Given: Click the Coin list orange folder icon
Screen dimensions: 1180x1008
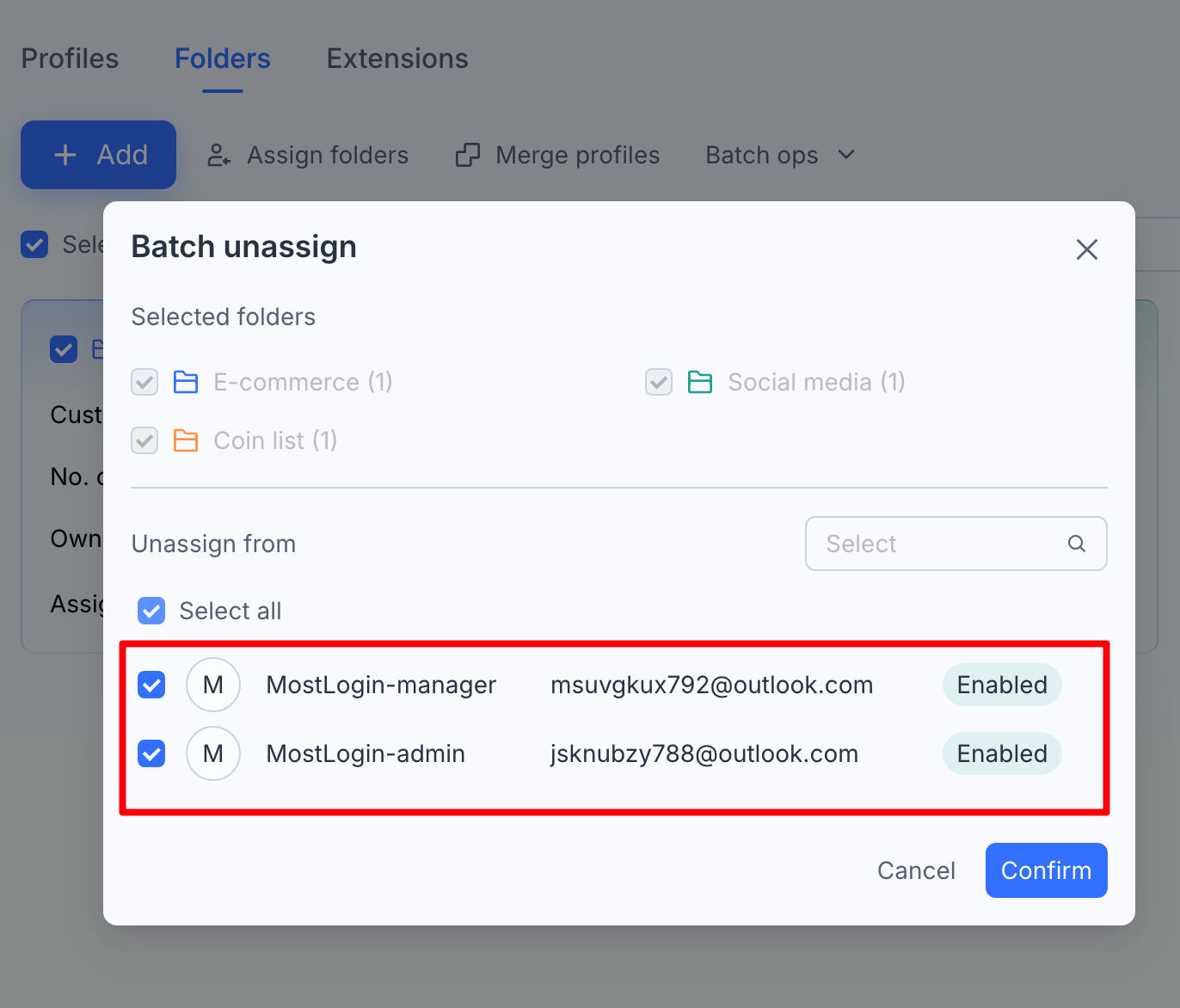Looking at the screenshot, I should (x=186, y=440).
